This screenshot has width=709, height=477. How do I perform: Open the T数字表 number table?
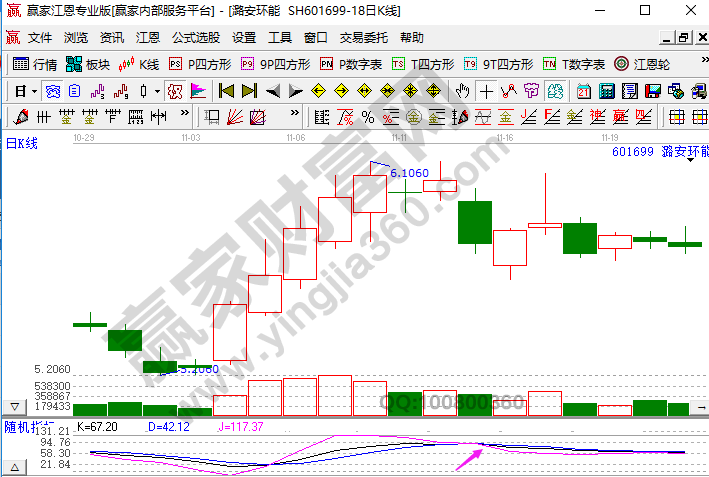point(574,64)
